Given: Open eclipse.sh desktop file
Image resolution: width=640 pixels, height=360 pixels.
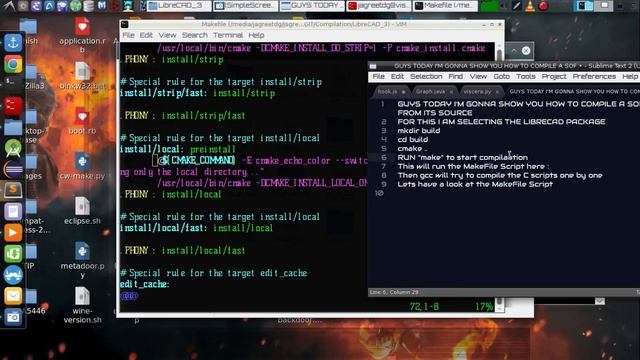Looking at the screenshot, I should coord(82,211).
